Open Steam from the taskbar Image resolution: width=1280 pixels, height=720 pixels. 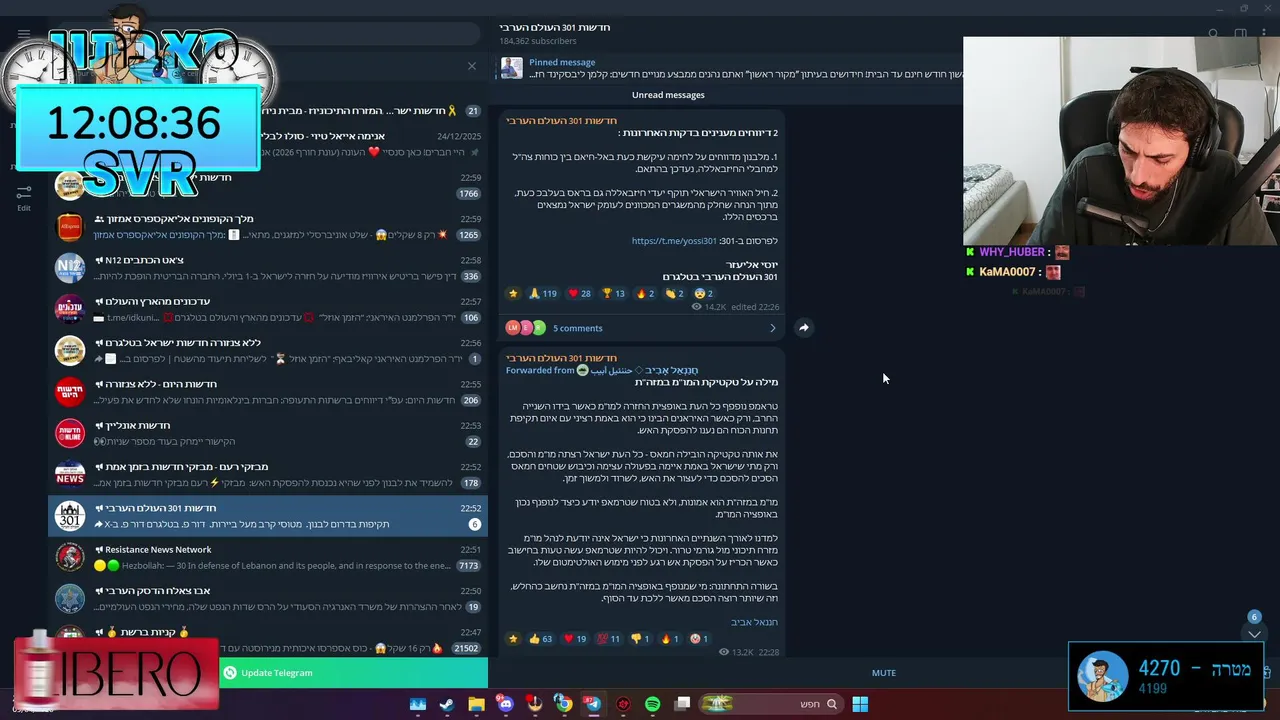tap(447, 704)
